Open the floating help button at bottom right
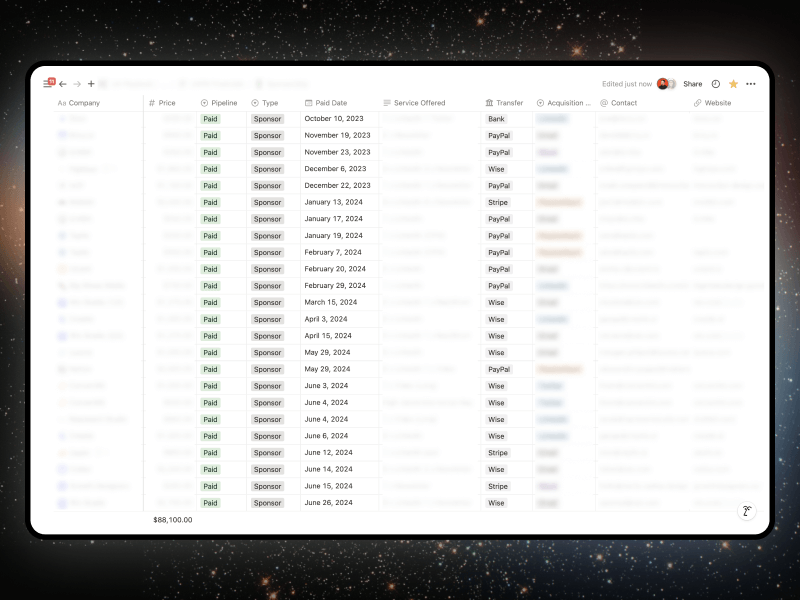 [x=746, y=511]
